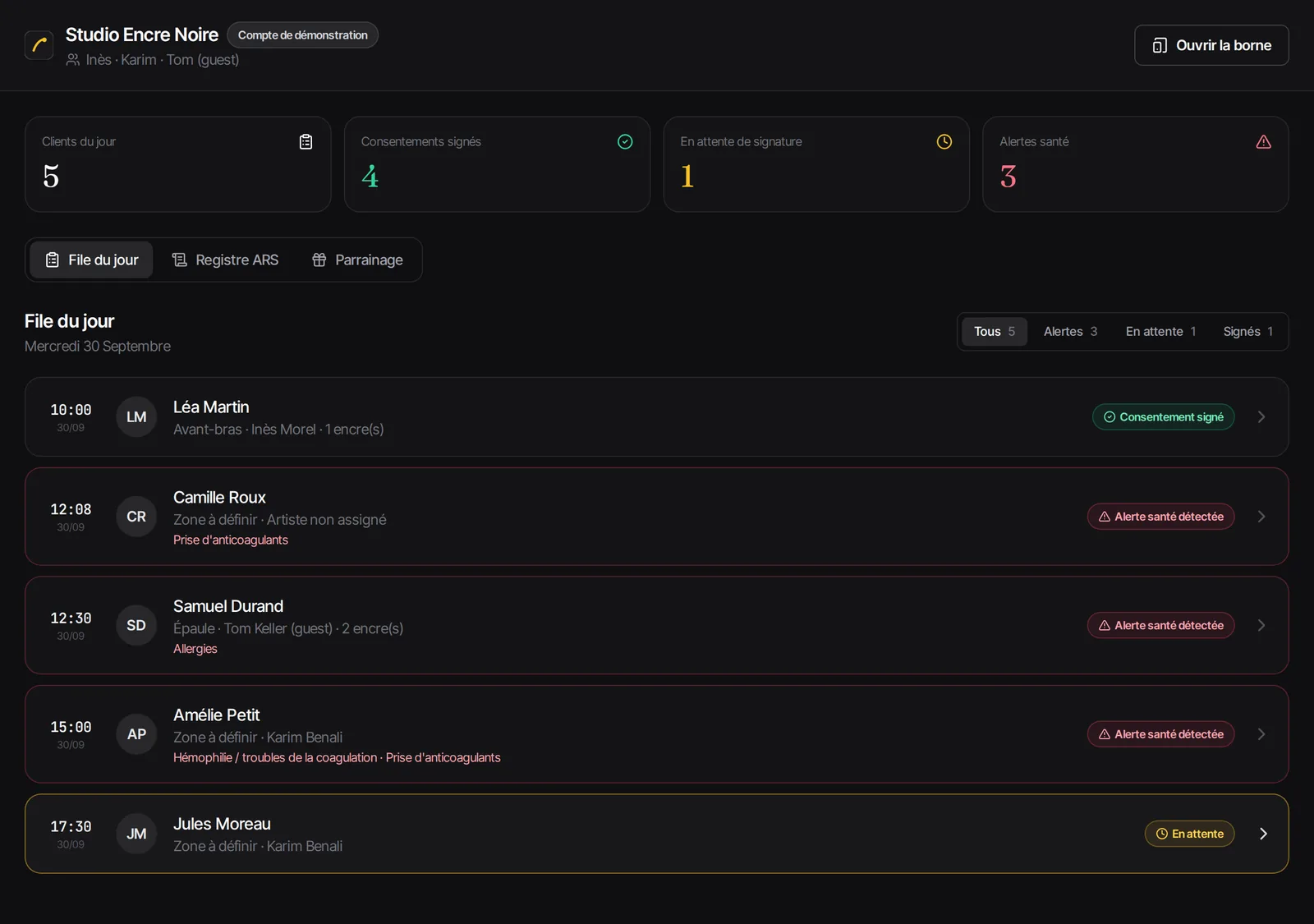Click the Prise d'anticoagulants text under Camille Roux
Image resolution: width=1314 pixels, height=924 pixels.
click(x=231, y=540)
